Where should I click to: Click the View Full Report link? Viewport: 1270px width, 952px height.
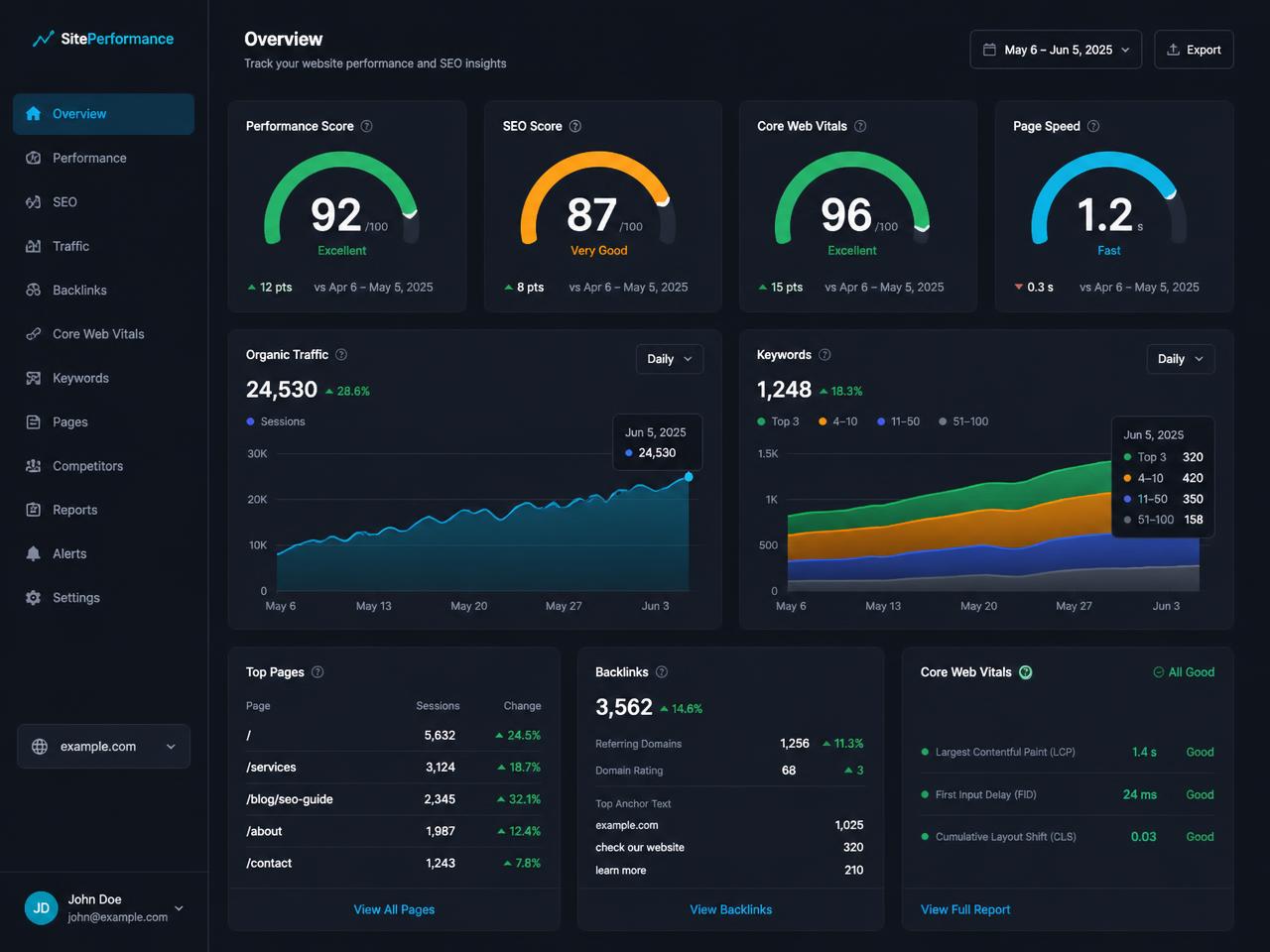[x=965, y=909]
